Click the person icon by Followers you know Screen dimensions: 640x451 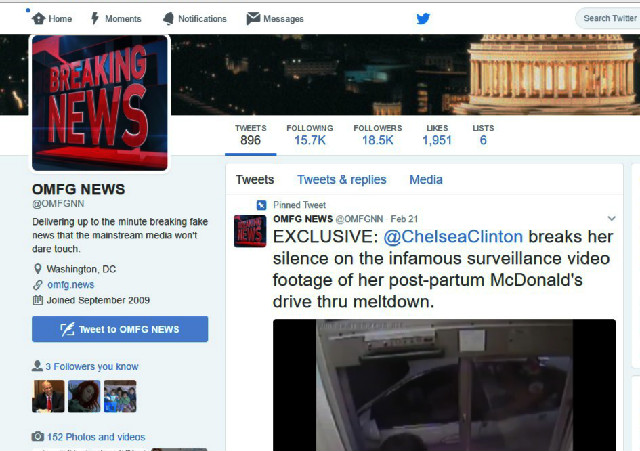37,366
